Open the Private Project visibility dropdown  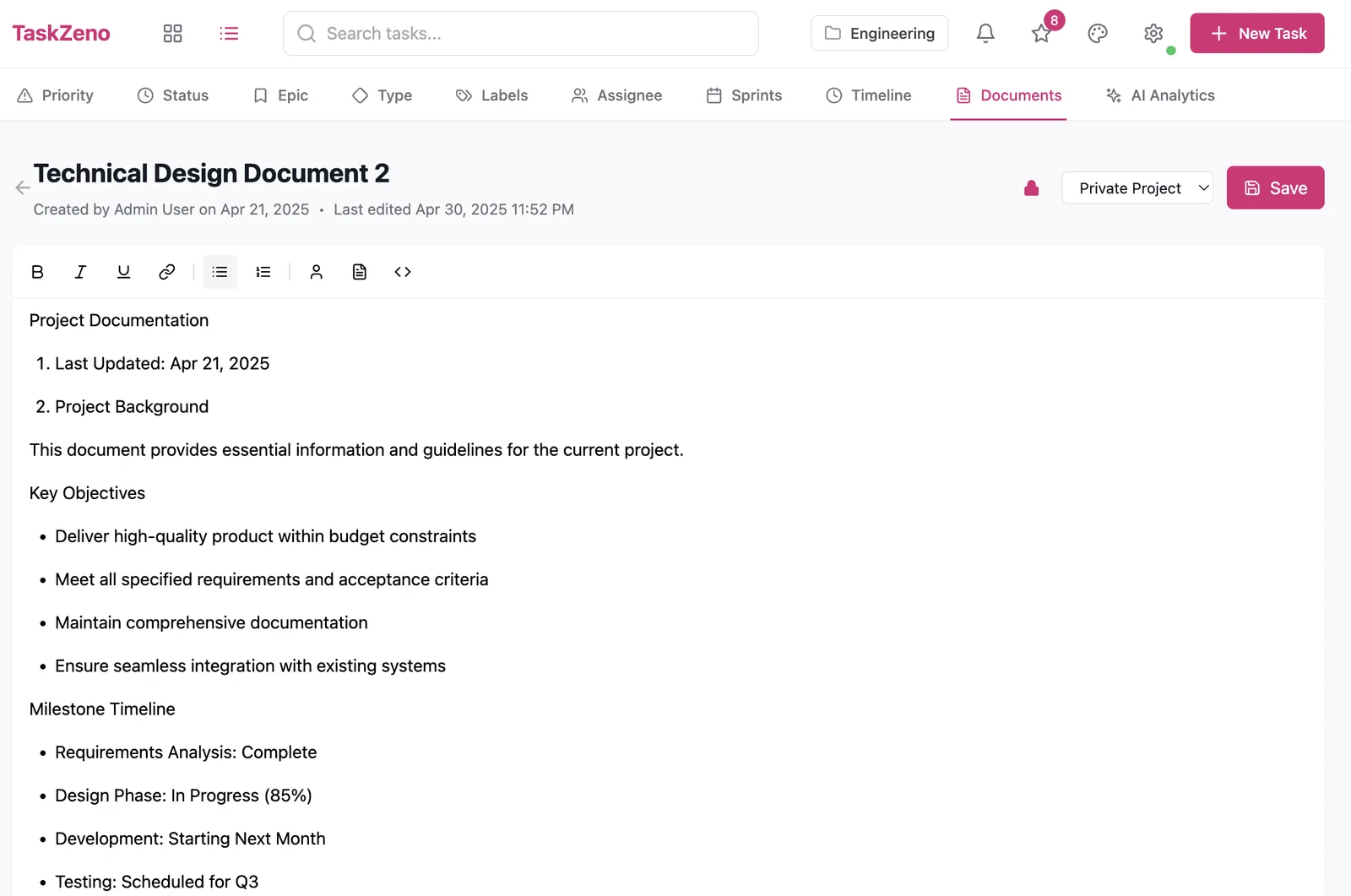[x=1137, y=188]
